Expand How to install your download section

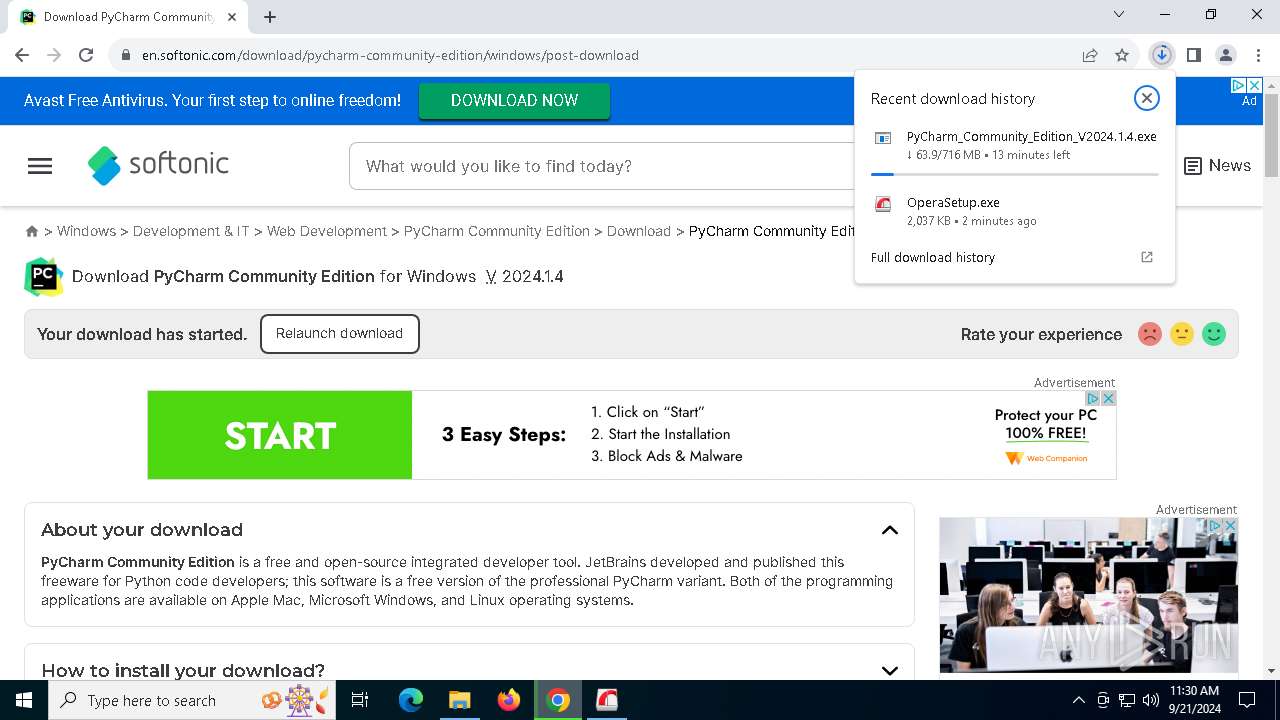click(x=890, y=671)
